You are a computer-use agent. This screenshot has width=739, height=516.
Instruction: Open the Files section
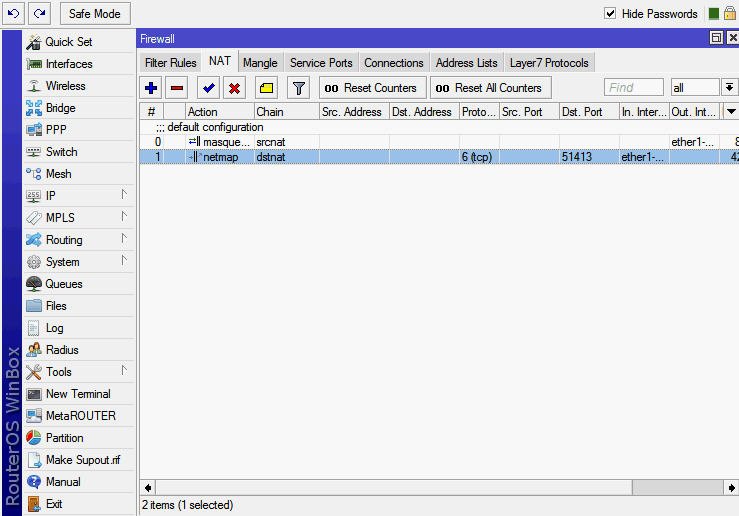[79, 306]
